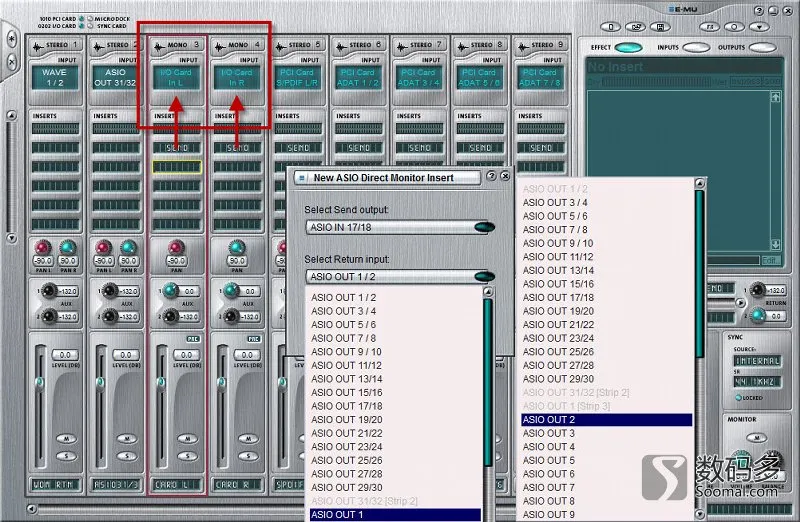
Task: Click the teal Pan R knob on strip 1
Action: pos(67,248)
